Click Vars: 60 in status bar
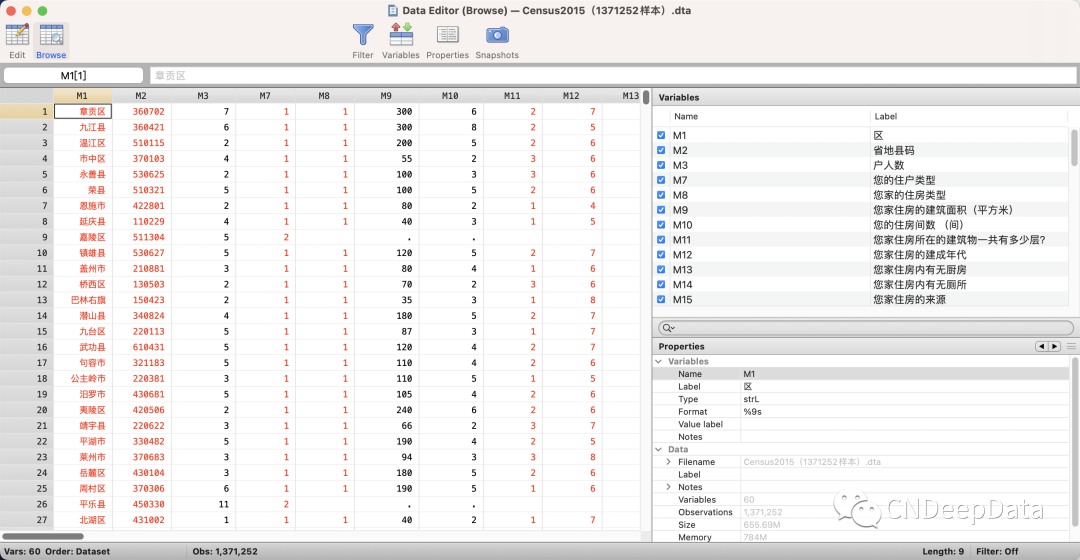The width and height of the screenshot is (1080, 560). tap(21, 552)
